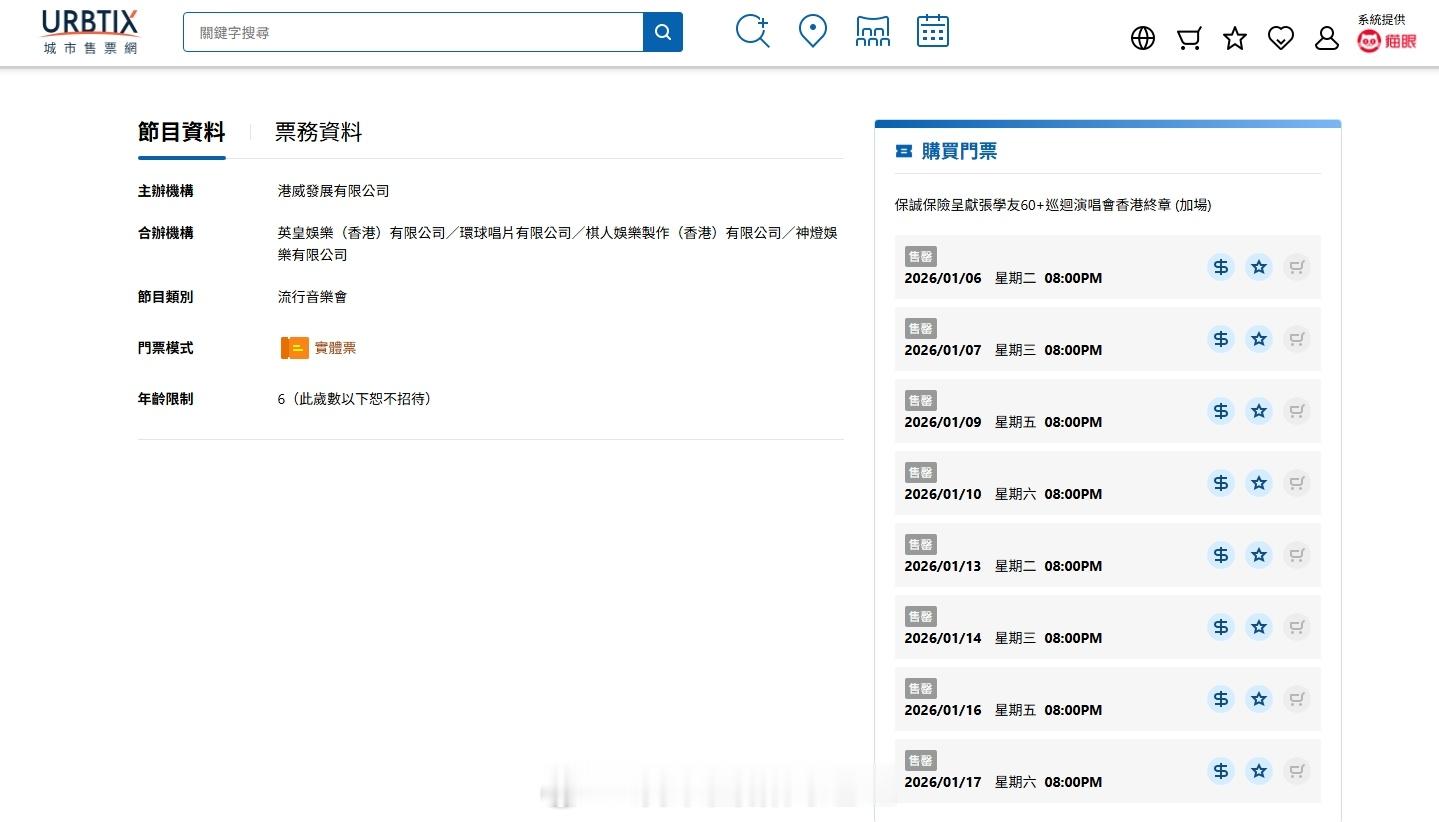Show ticket prices for 2026/01/09
The height and width of the screenshot is (822, 1439).
point(1221,411)
